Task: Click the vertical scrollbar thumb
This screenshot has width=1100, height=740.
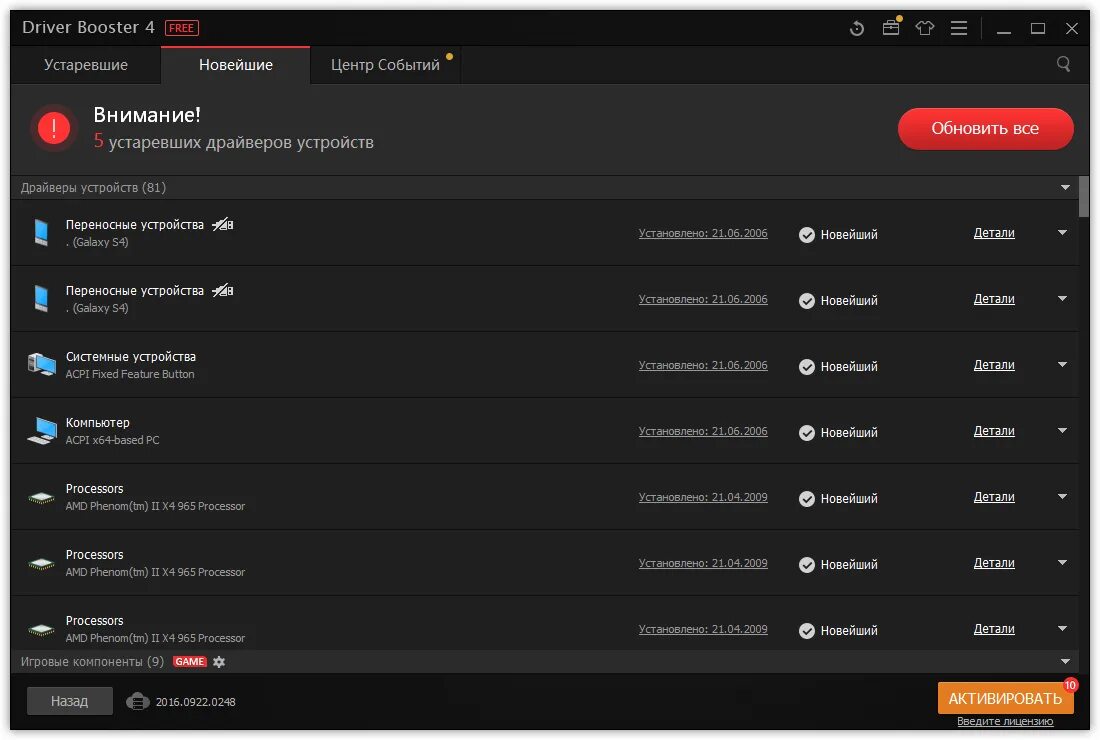Action: point(1085,197)
